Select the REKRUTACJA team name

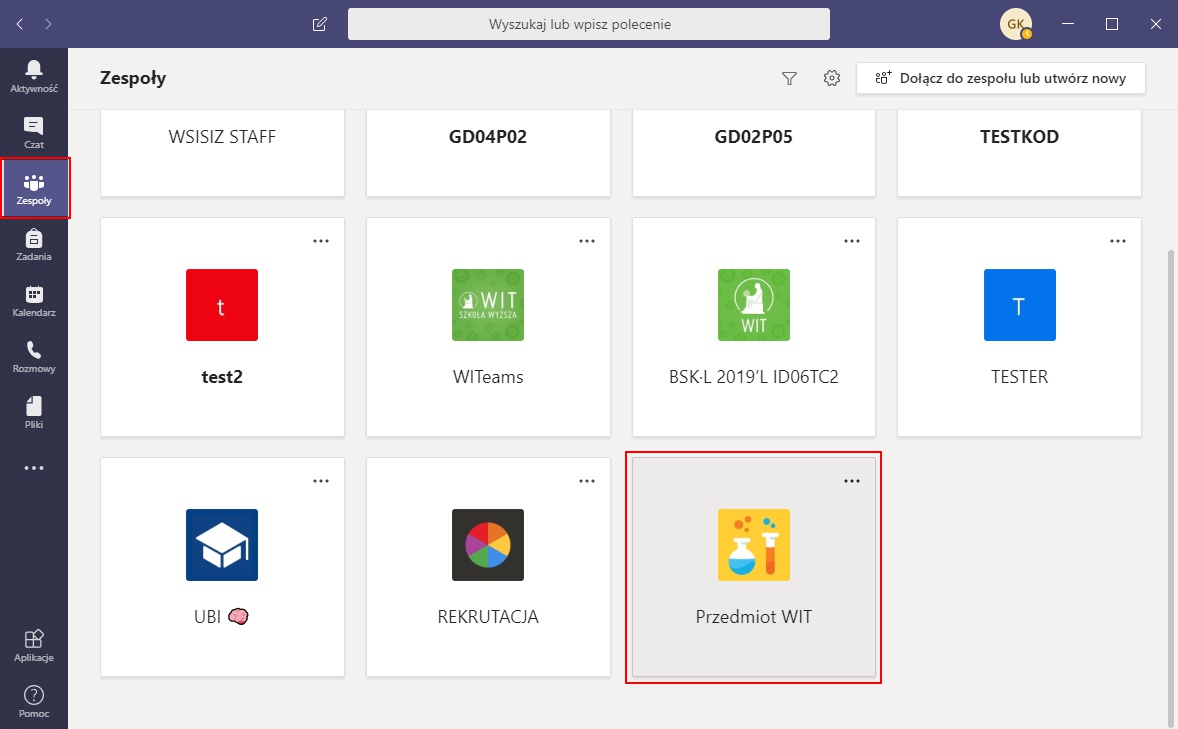(488, 617)
